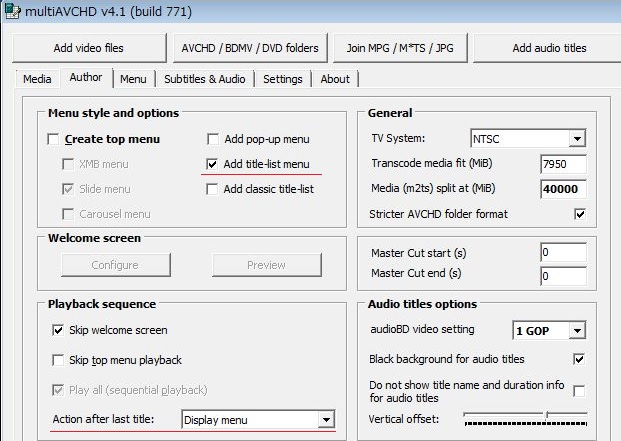Select the Author tab
Screen dimensions: 621x441
(86, 77)
